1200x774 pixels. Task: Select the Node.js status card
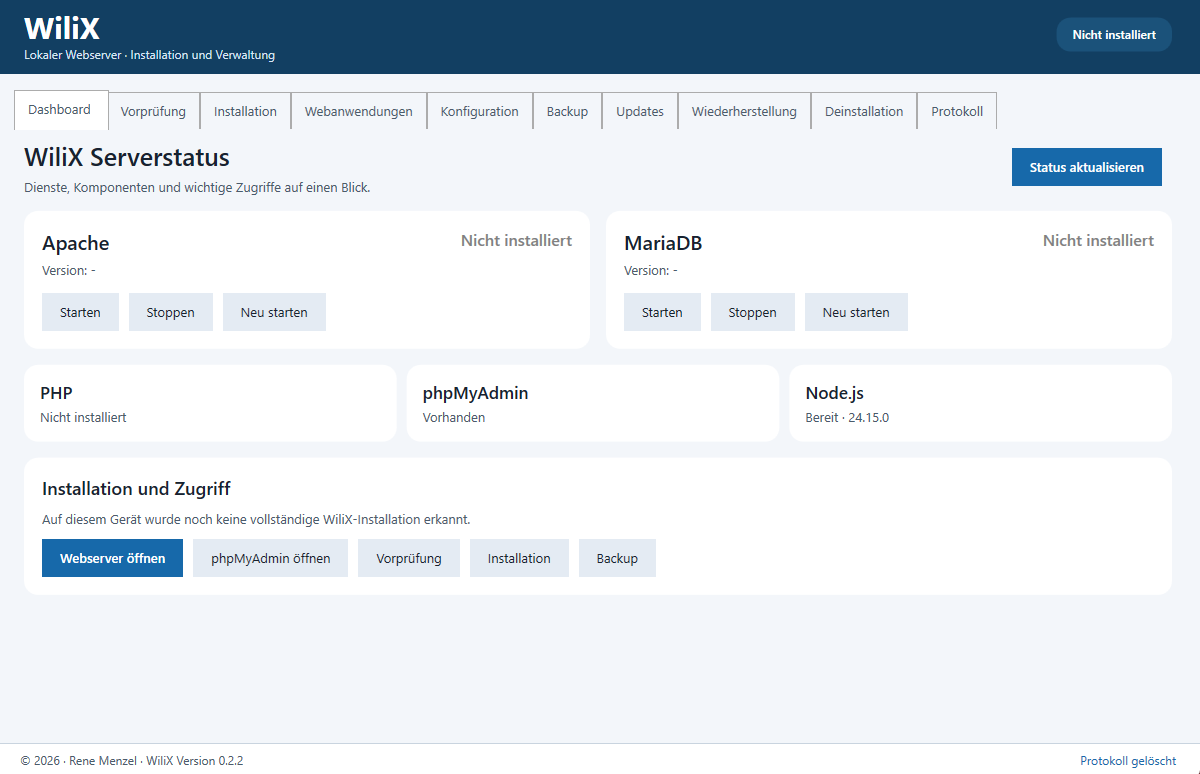click(980, 403)
